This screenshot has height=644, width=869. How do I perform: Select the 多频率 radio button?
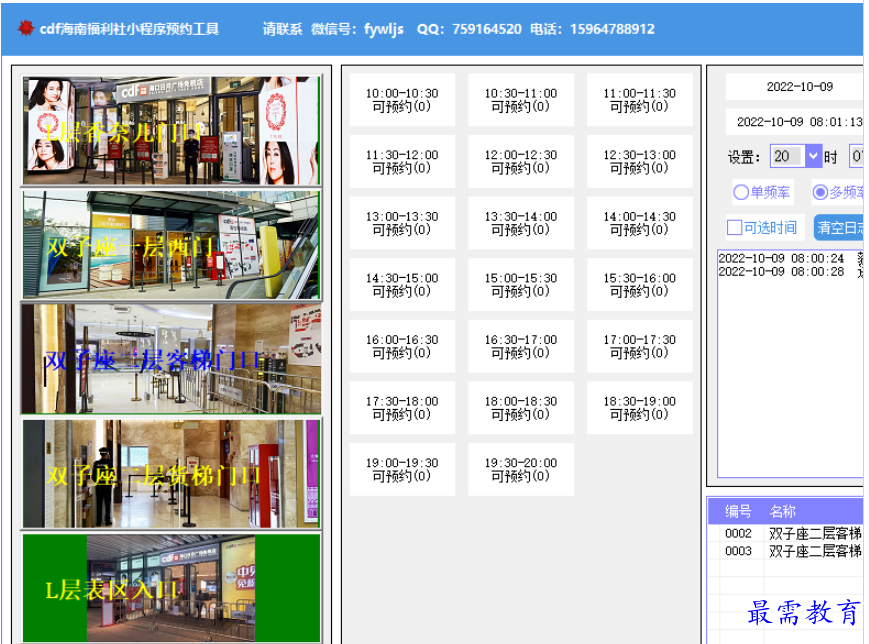pyautogui.click(x=838, y=192)
